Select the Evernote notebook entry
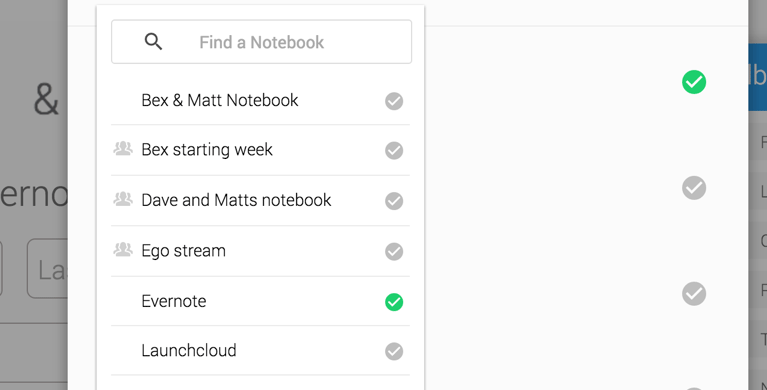Screen dimensions: 767x390 coord(174,301)
